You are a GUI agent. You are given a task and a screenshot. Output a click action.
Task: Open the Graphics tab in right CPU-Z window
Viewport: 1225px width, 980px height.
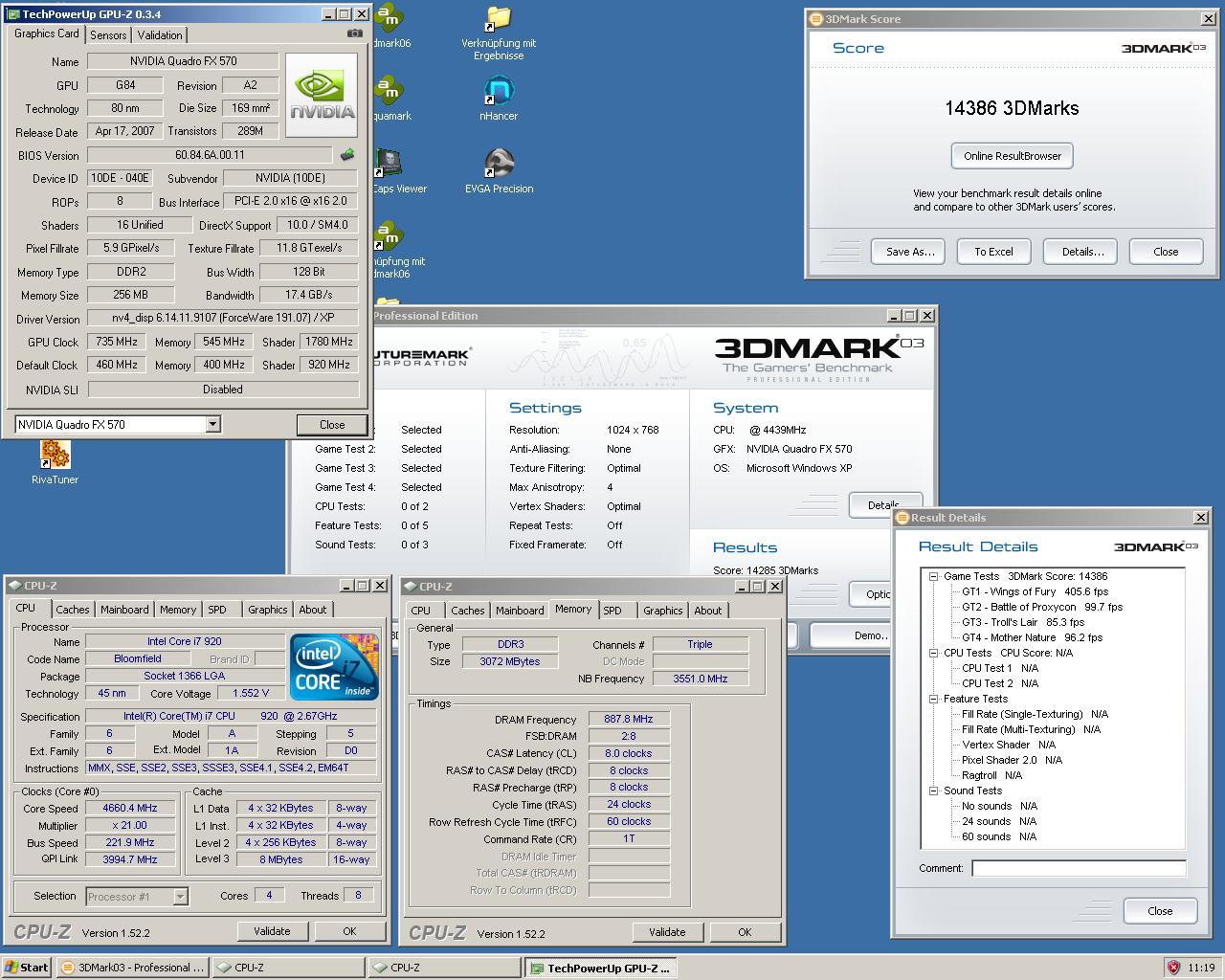click(x=662, y=611)
